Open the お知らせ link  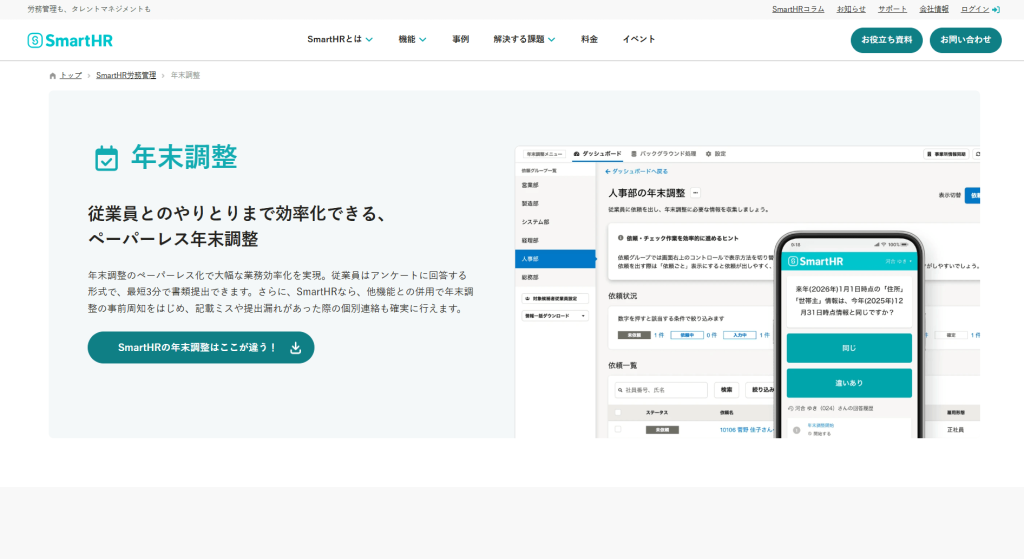point(851,10)
